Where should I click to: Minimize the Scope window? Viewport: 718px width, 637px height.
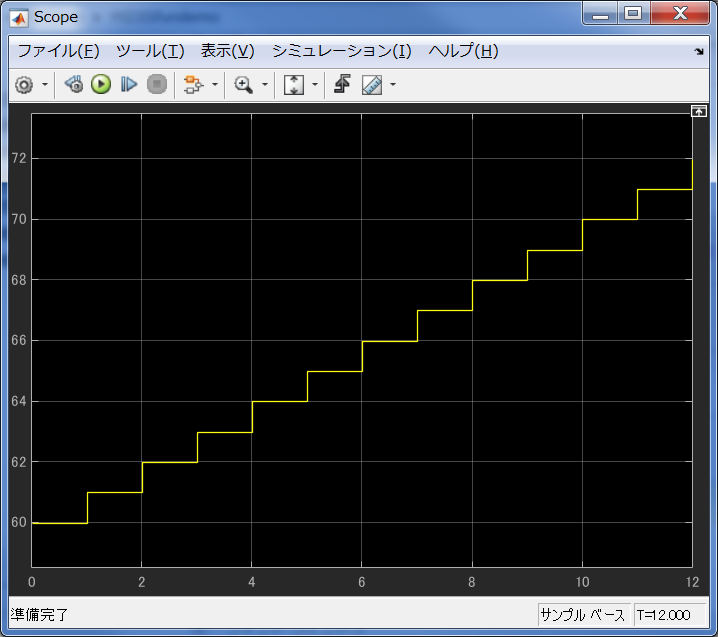[600, 13]
